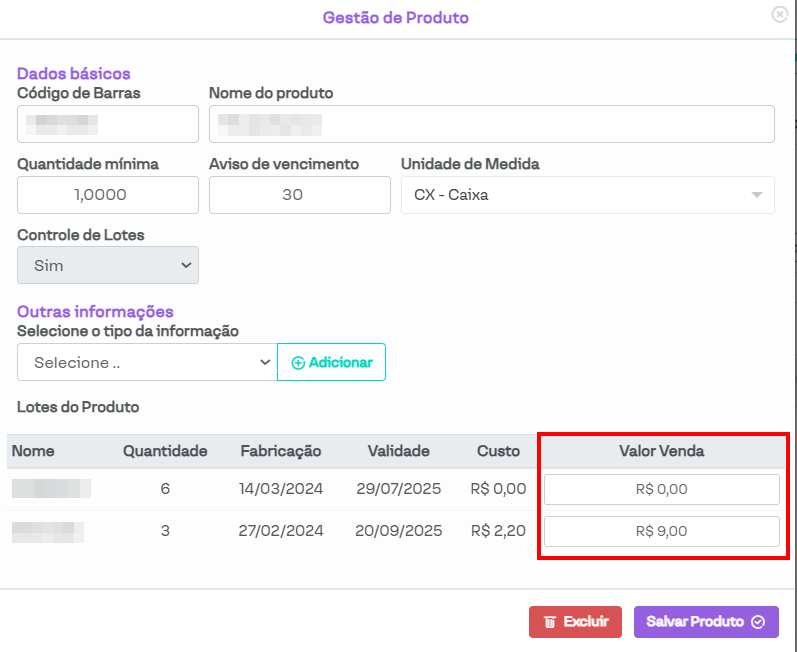Screen dimensions: 797x652
Task: Delete product with the Excluir trash button
Action: click(x=575, y=622)
